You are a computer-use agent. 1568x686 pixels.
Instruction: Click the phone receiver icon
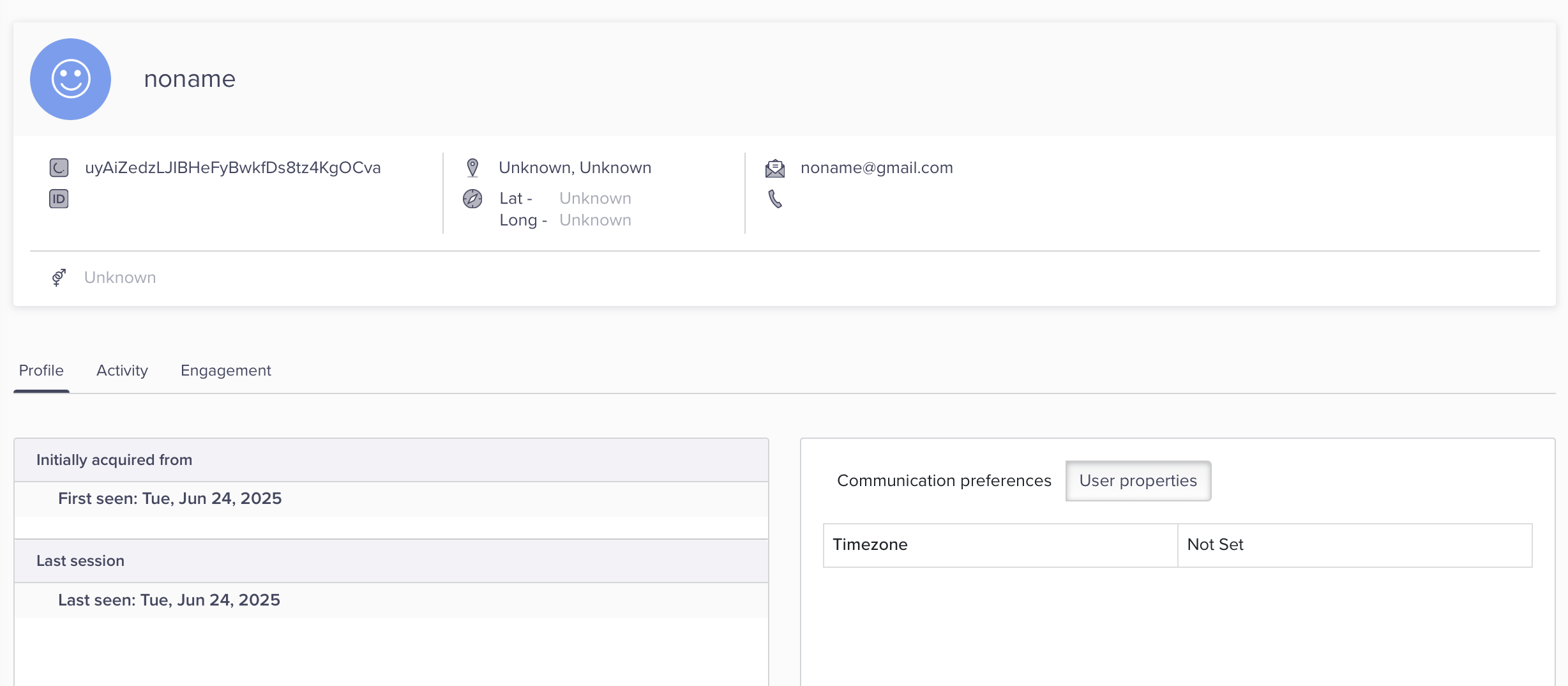pyautogui.click(x=774, y=199)
